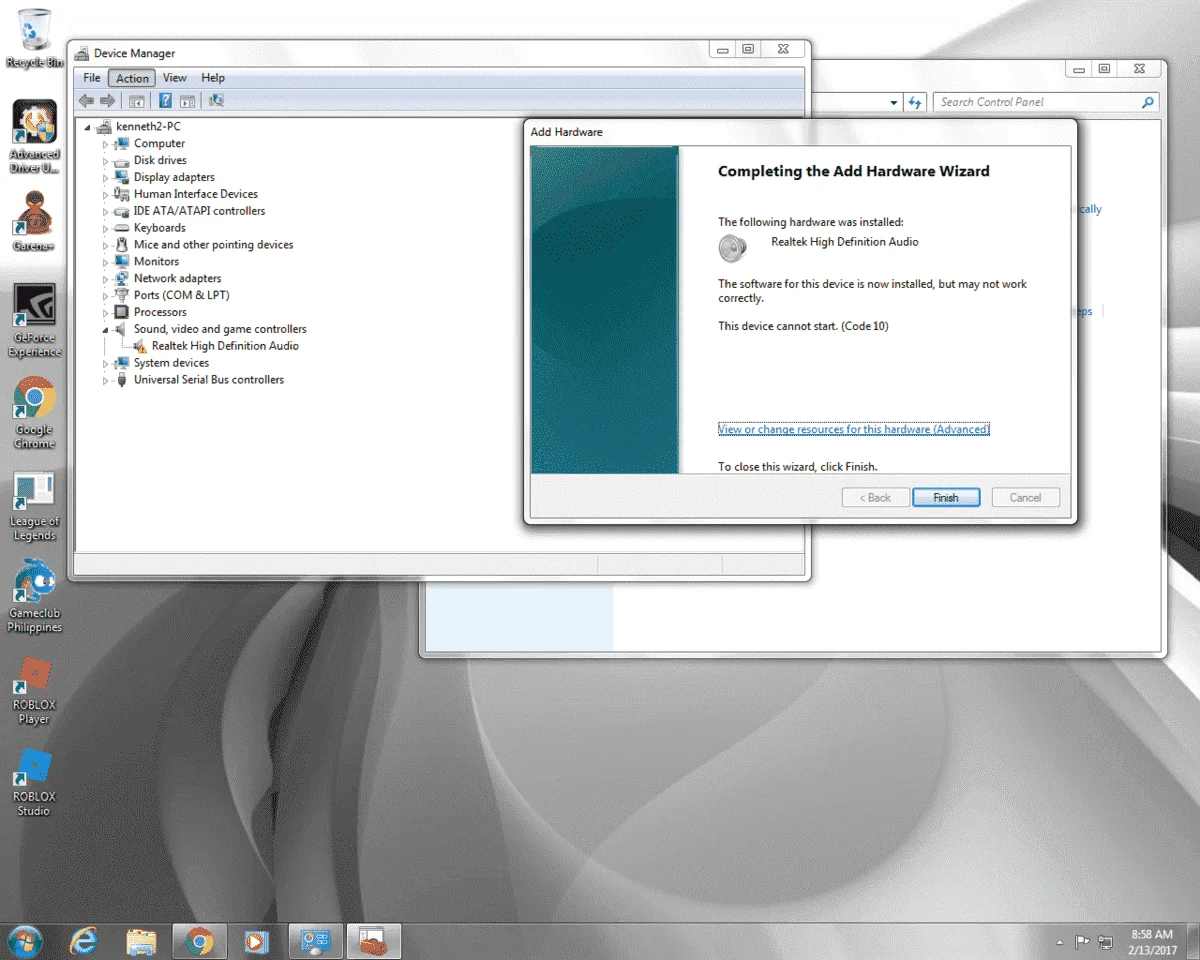Image resolution: width=1200 pixels, height=960 pixels.
Task: Click Finish in the Add Hardware wizard
Action: 946,498
